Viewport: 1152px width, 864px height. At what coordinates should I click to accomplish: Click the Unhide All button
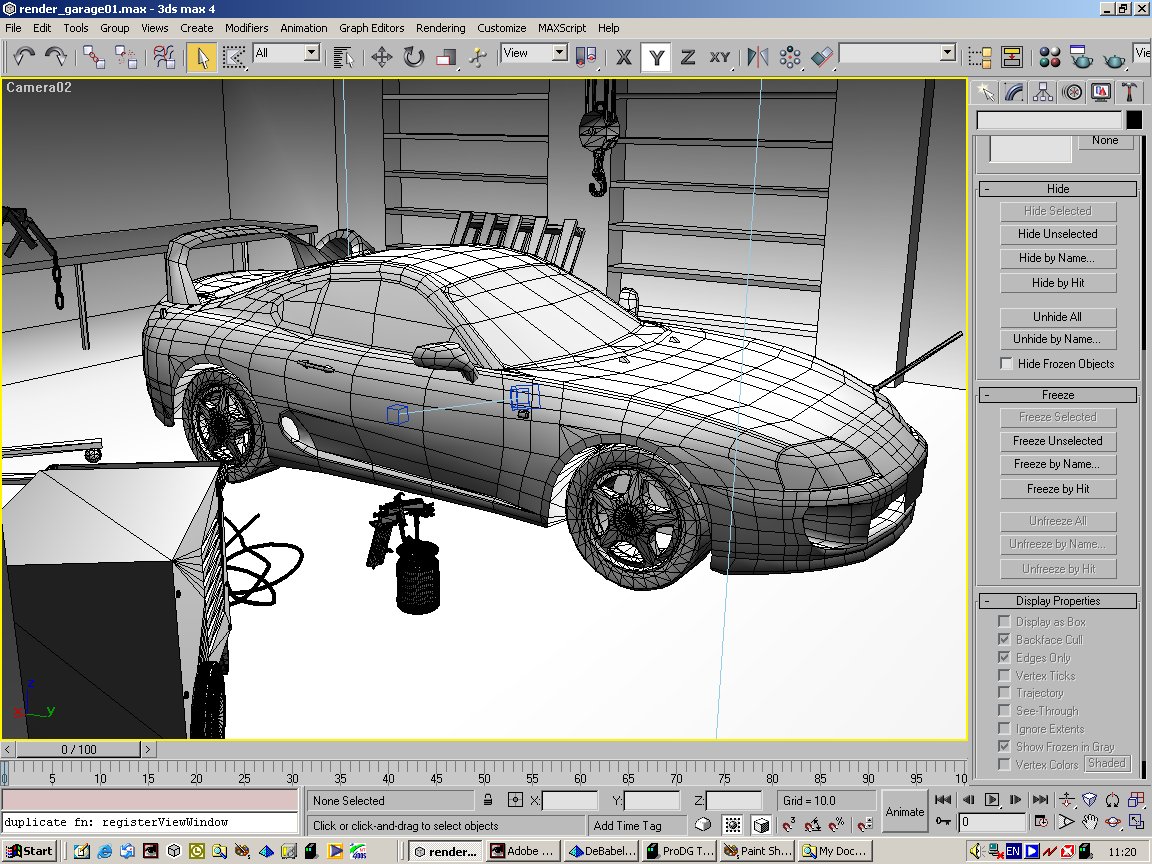point(1057,317)
